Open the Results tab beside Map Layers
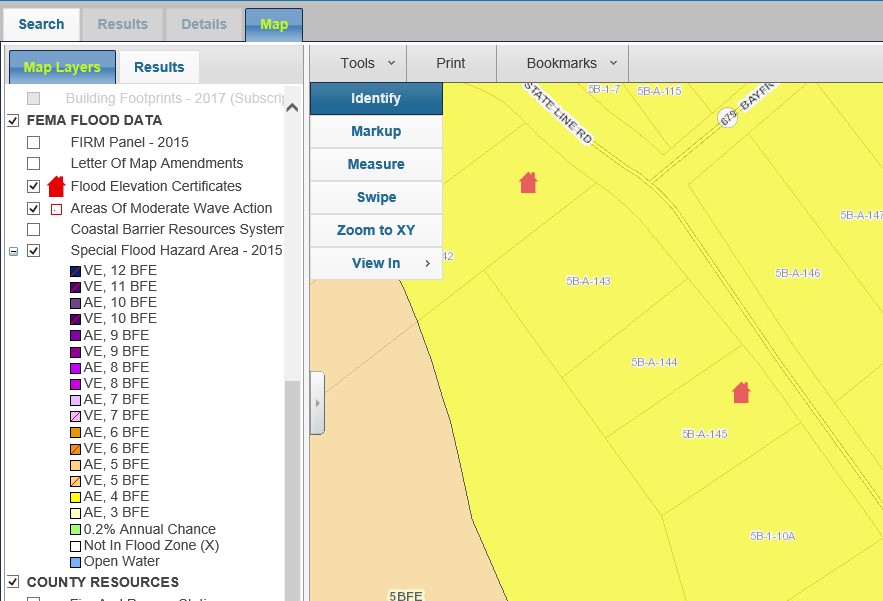Screen dimensions: 883x601 (159, 67)
